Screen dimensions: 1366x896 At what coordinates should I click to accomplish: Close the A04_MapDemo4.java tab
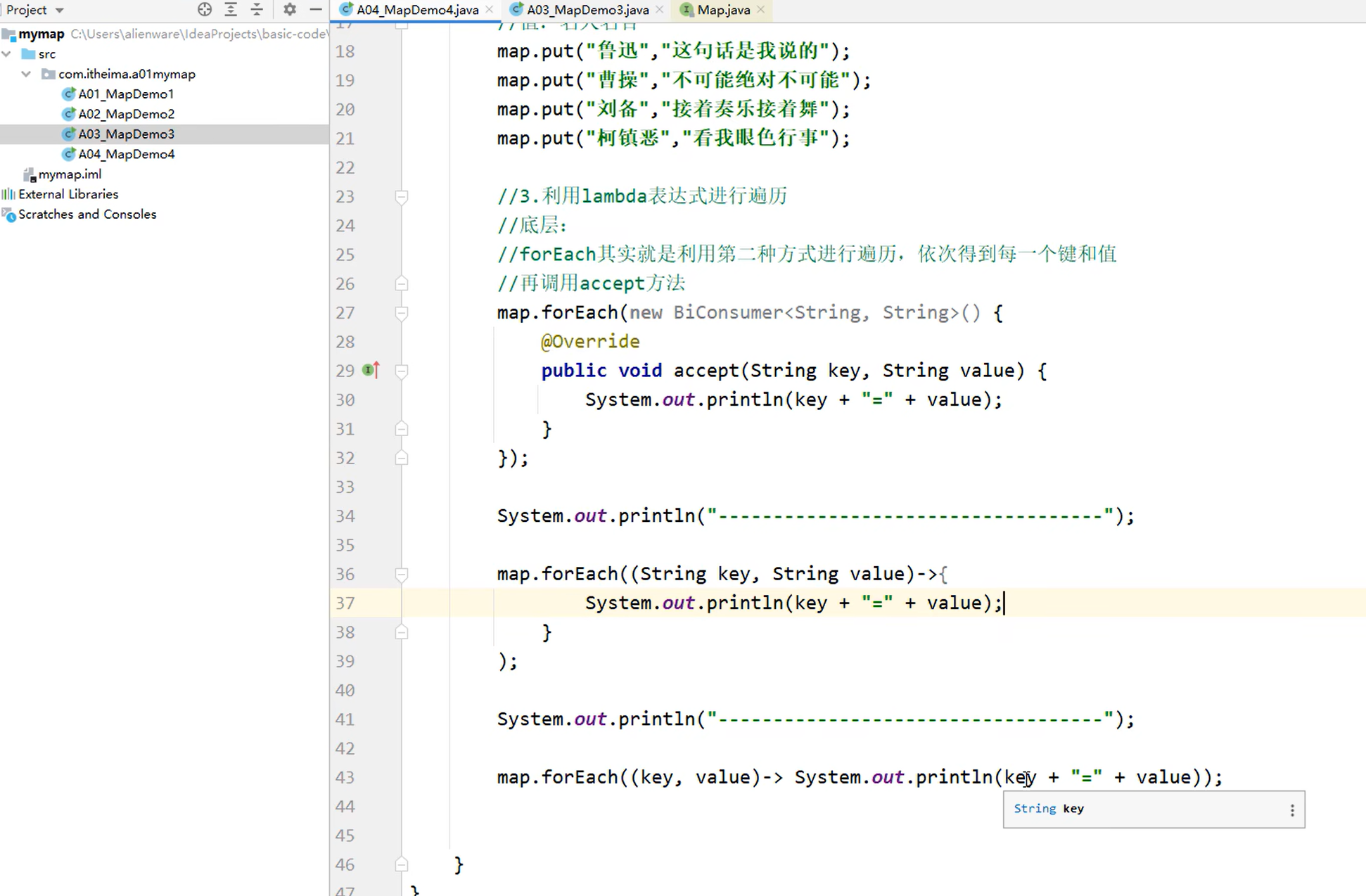tap(490, 10)
